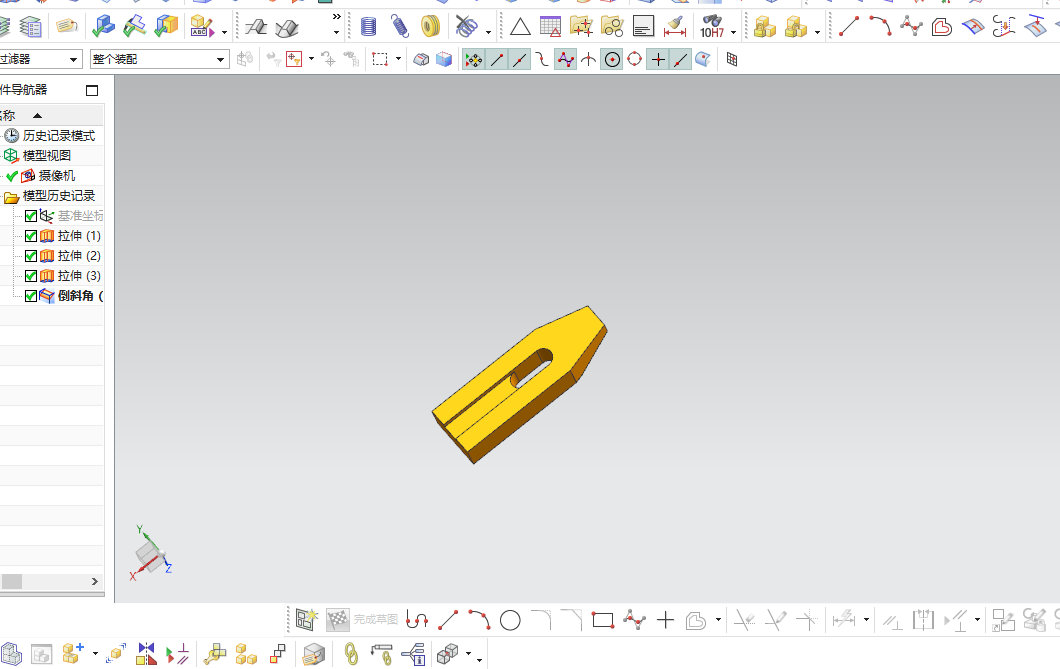Click the sketch Point plus tool

pyautogui.click(x=665, y=620)
